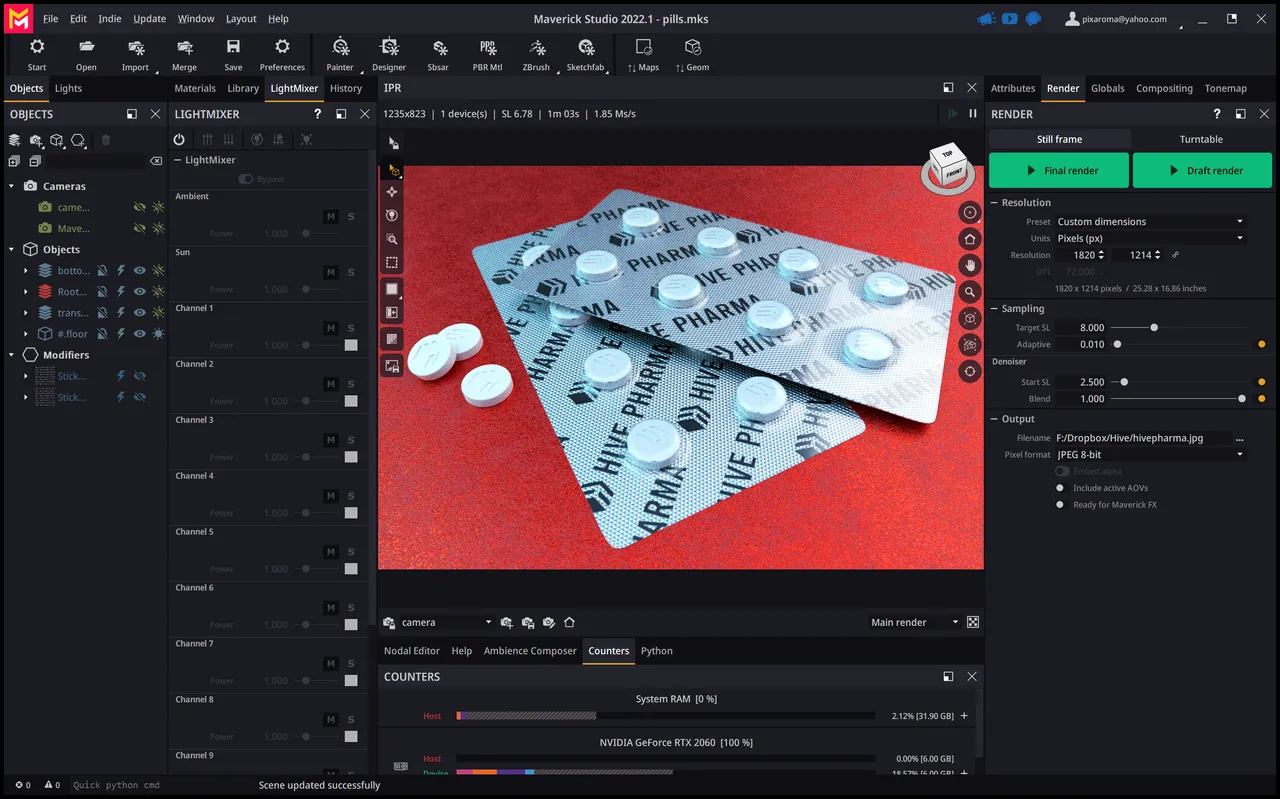Click the clear search icon in Objects
The width and height of the screenshot is (1280, 799).
pos(156,161)
